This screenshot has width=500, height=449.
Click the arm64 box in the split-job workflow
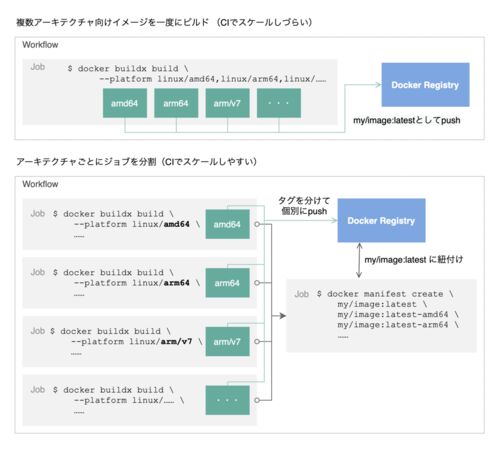point(227,283)
